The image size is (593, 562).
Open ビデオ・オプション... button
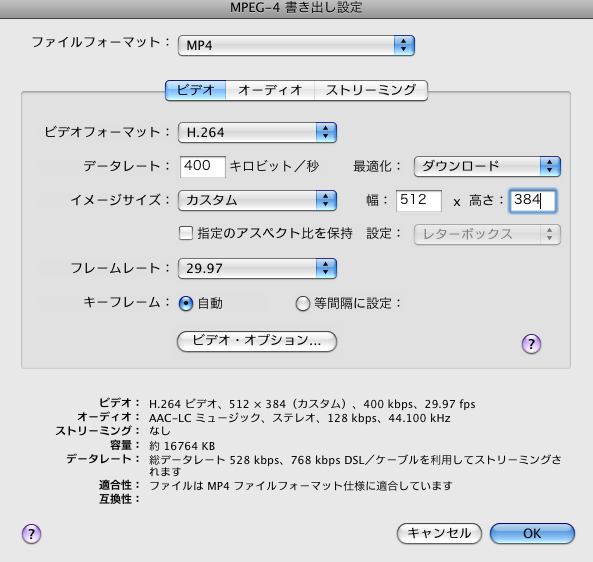pos(257,341)
